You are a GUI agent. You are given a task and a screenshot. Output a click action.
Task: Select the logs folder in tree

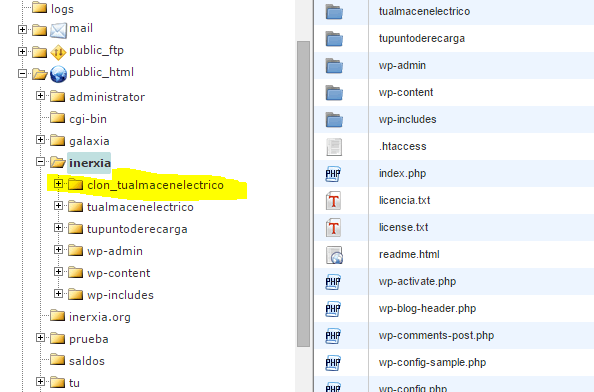(x=62, y=9)
